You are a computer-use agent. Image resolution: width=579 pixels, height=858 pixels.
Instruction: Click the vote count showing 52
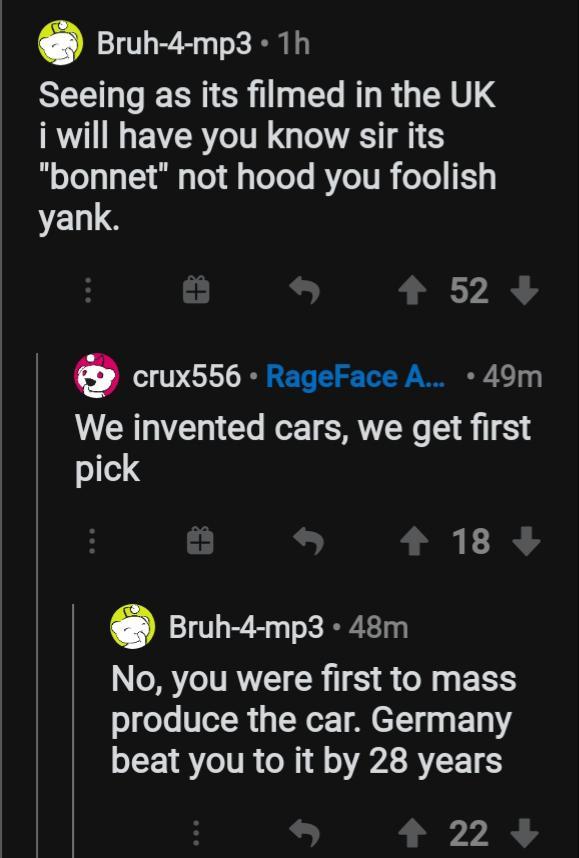pos(470,290)
